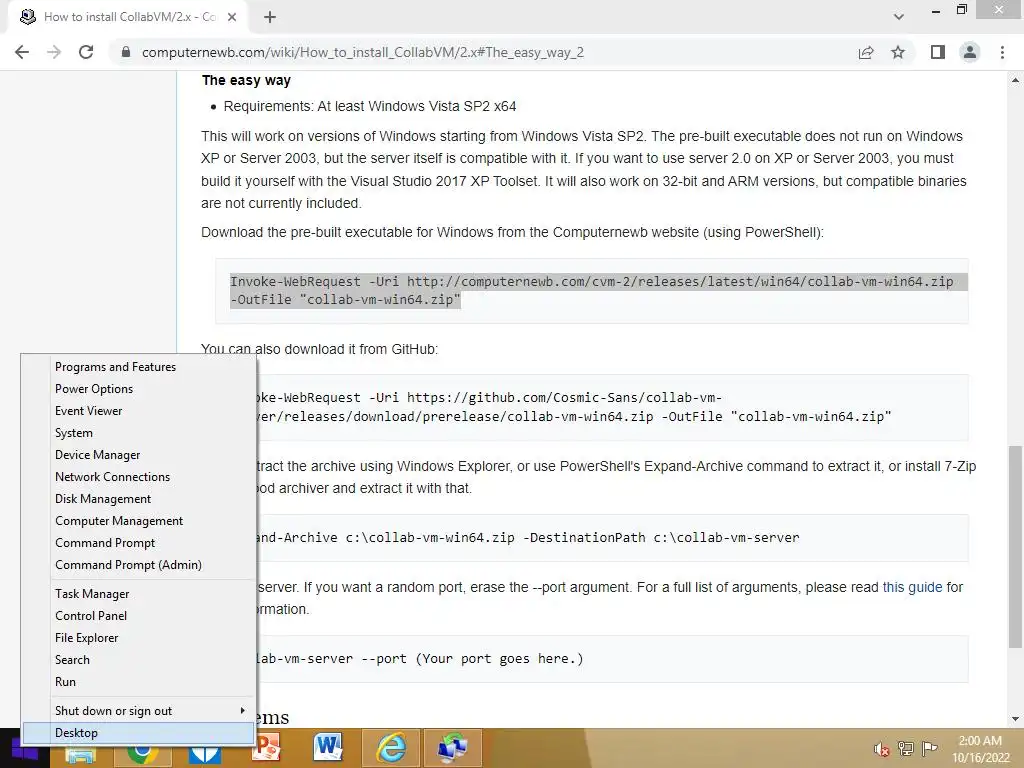Click "You can also download it from GitHub" text
The width and height of the screenshot is (1024, 768).
[x=319, y=349]
